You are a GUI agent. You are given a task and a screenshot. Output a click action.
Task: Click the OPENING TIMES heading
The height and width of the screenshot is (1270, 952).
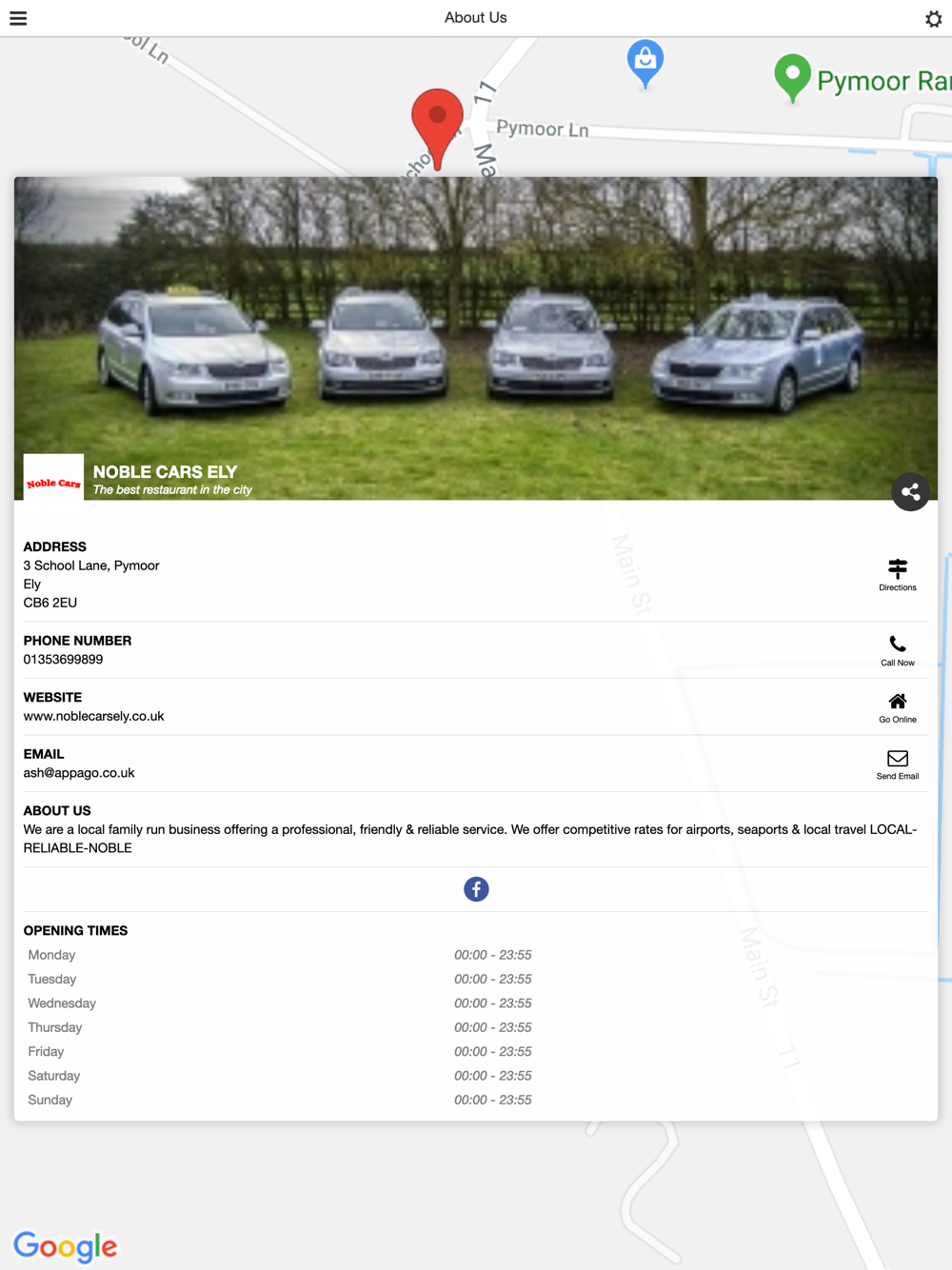75,931
